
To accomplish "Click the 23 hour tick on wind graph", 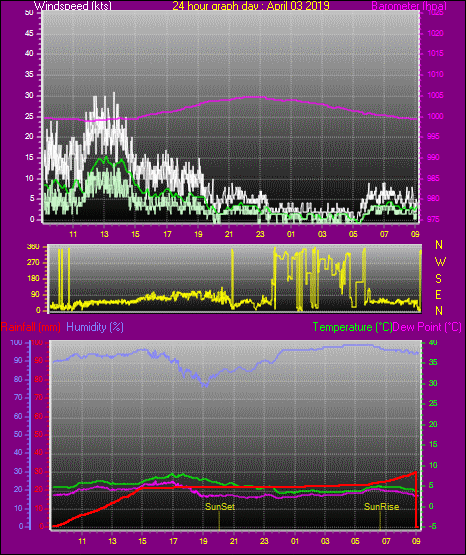I will [x=260, y=234].
